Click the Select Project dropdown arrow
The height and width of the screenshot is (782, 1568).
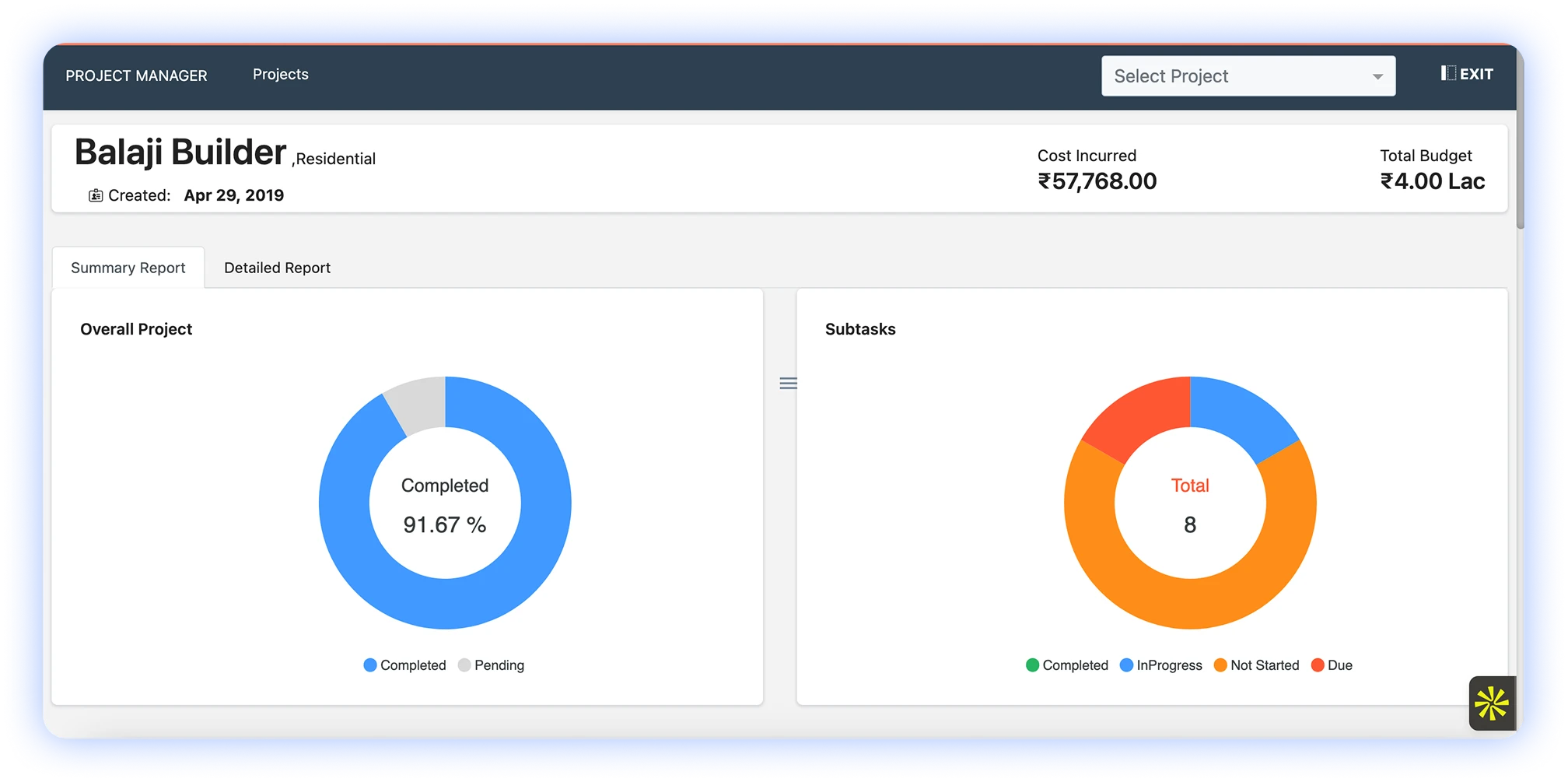[1377, 76]
